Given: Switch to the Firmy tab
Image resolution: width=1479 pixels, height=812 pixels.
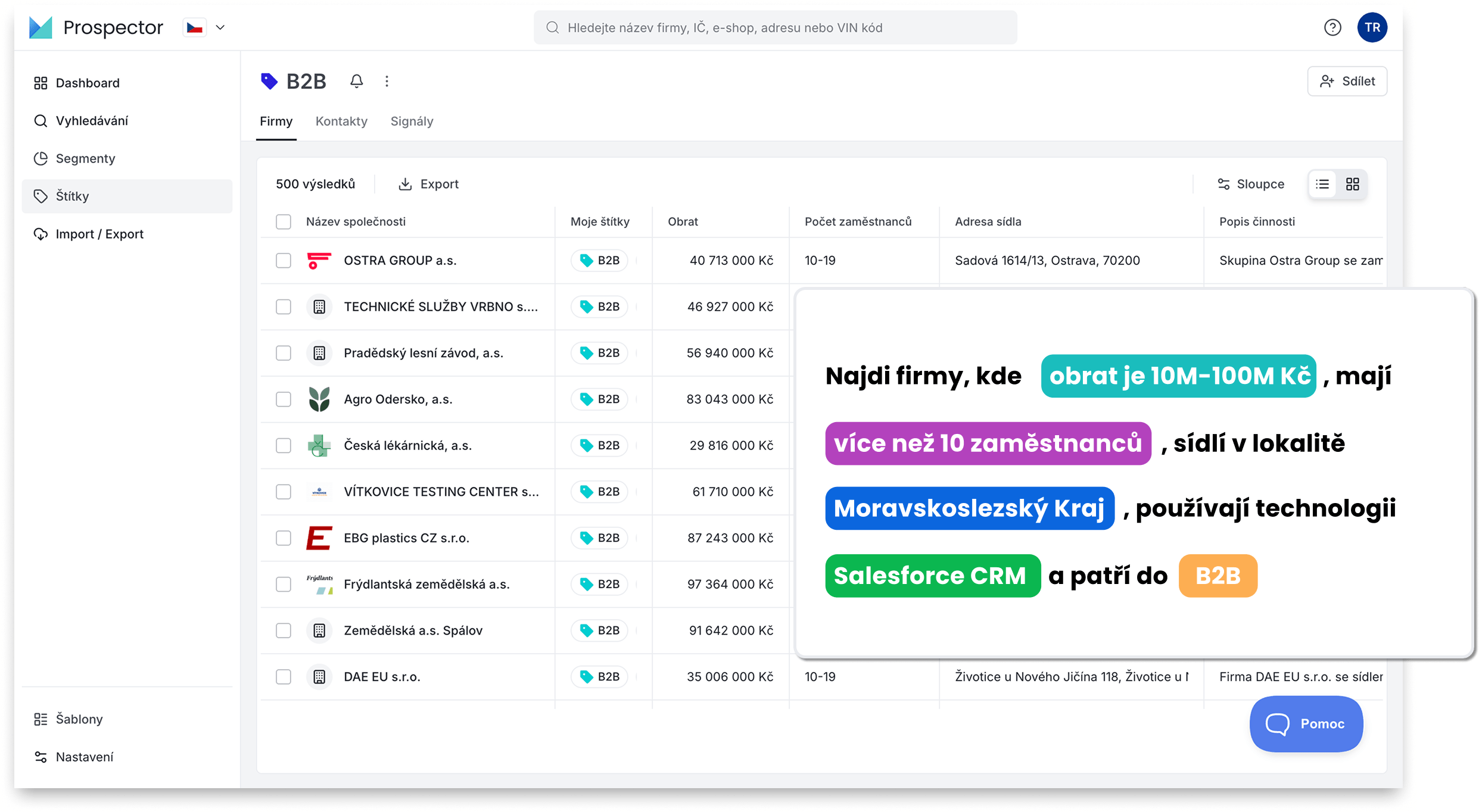Looking at the screenshot, I should pyautogui.click(x=276, y=121).
